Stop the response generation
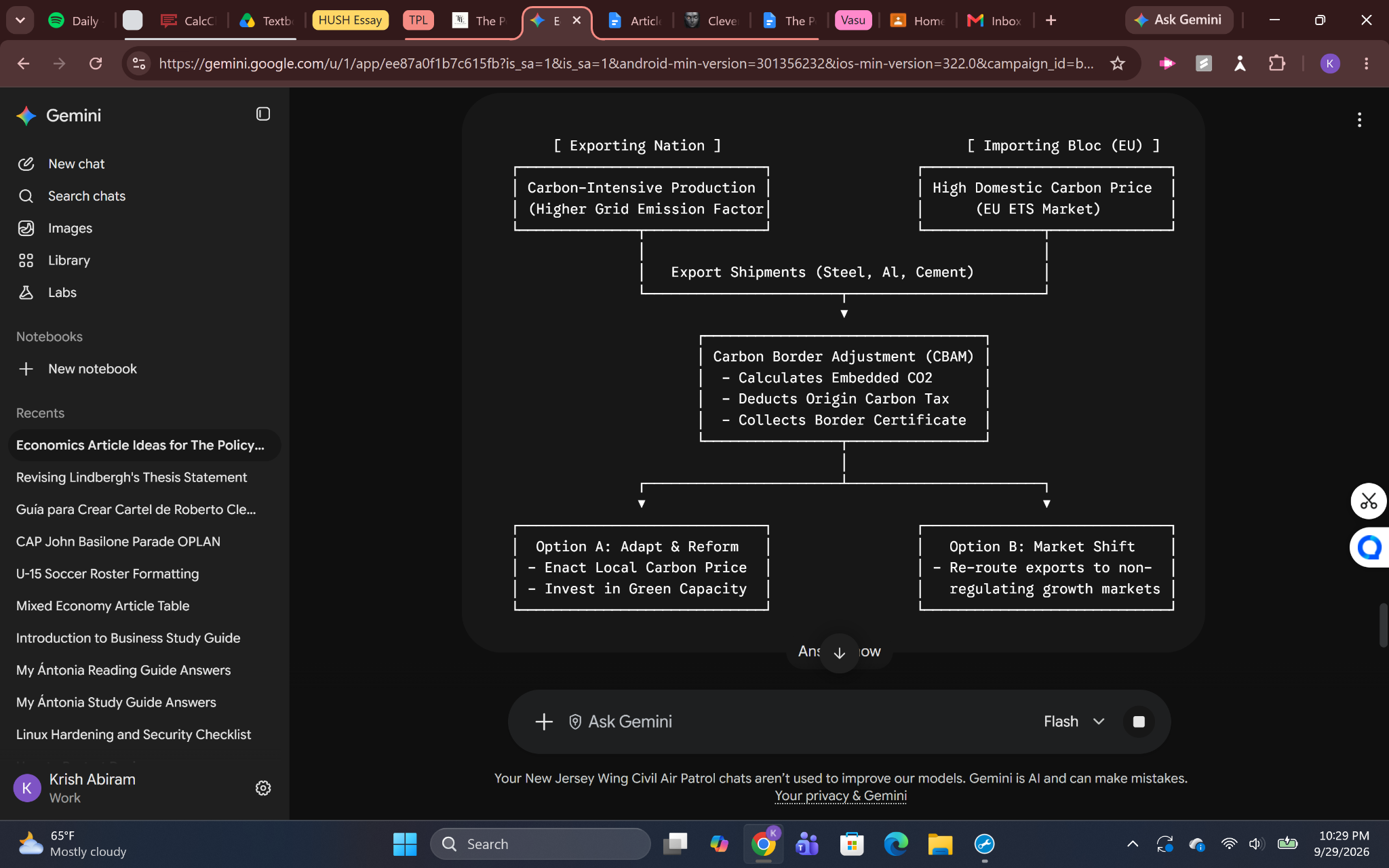The image size is (1389, 868). click(1139, 722)
